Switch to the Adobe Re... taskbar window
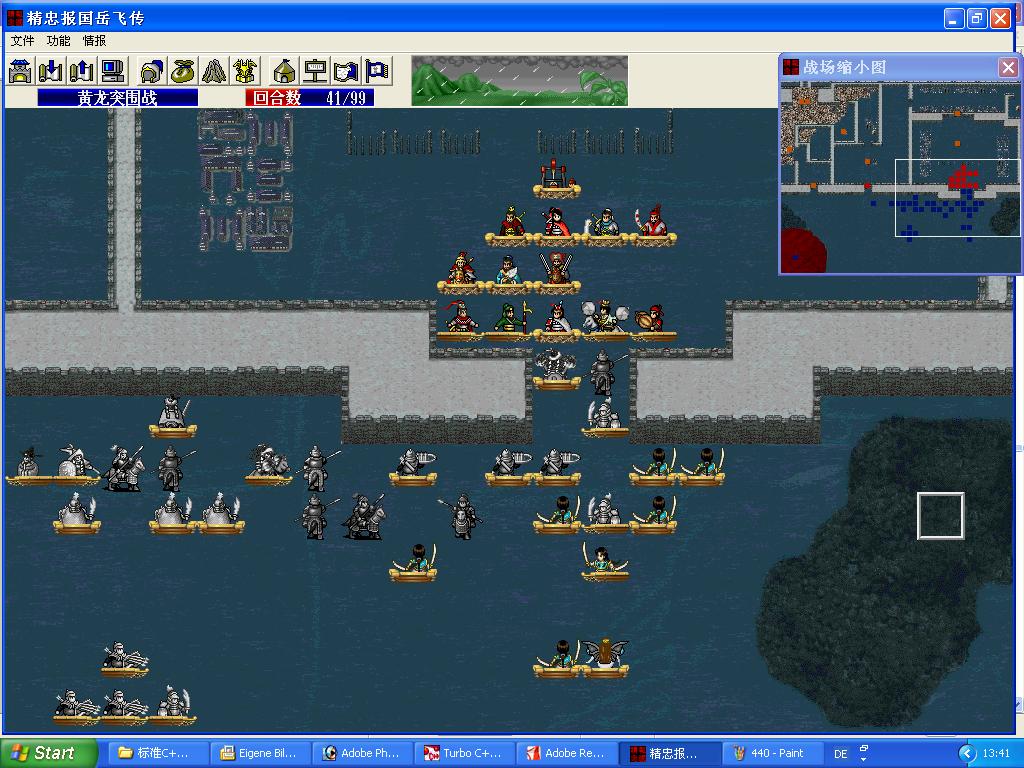The height and width of the screenshot is (768, 1024). point(566,753)
